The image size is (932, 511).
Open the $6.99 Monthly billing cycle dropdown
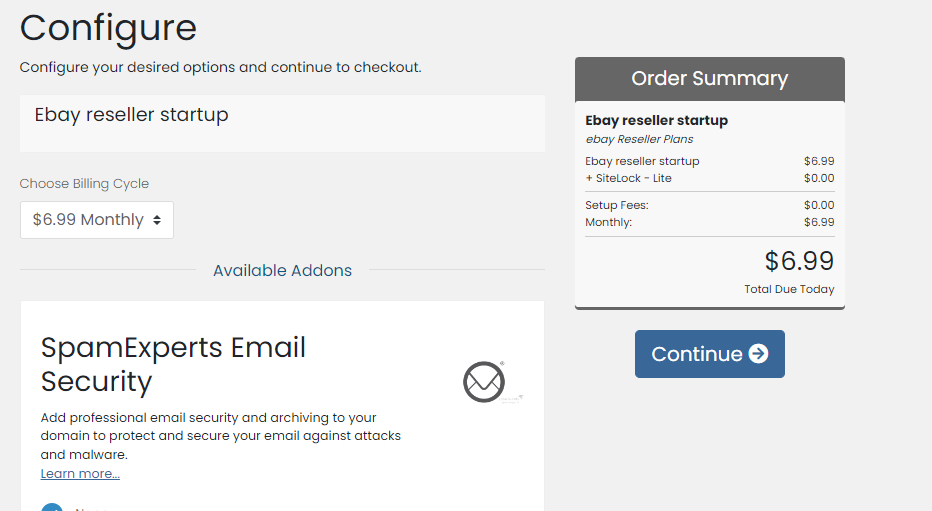click(x=97, y=220)
